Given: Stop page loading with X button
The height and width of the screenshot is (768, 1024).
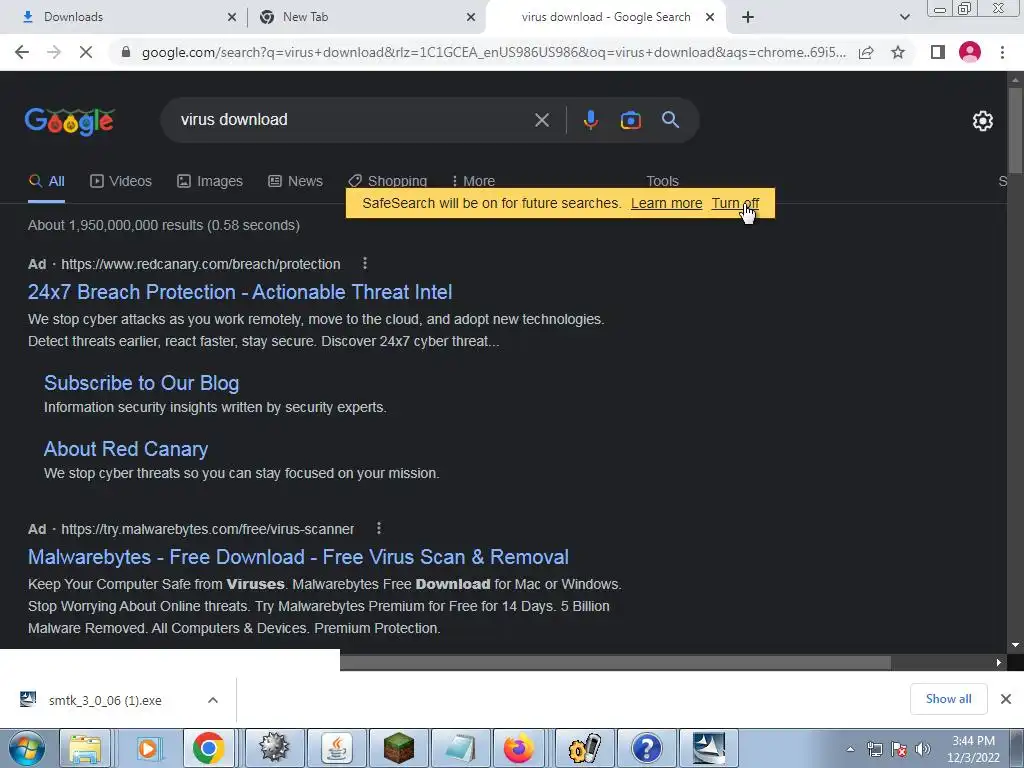Looking at the screenshot, I should [86, 52].
